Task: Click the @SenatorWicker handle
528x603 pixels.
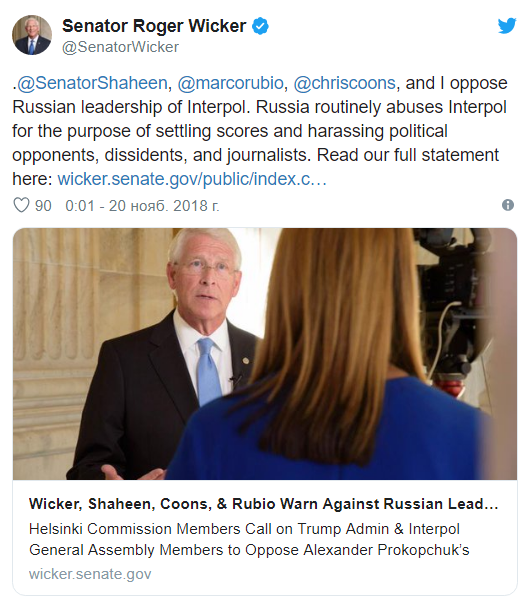Action: pyautogui.click(x=120, y=47)
